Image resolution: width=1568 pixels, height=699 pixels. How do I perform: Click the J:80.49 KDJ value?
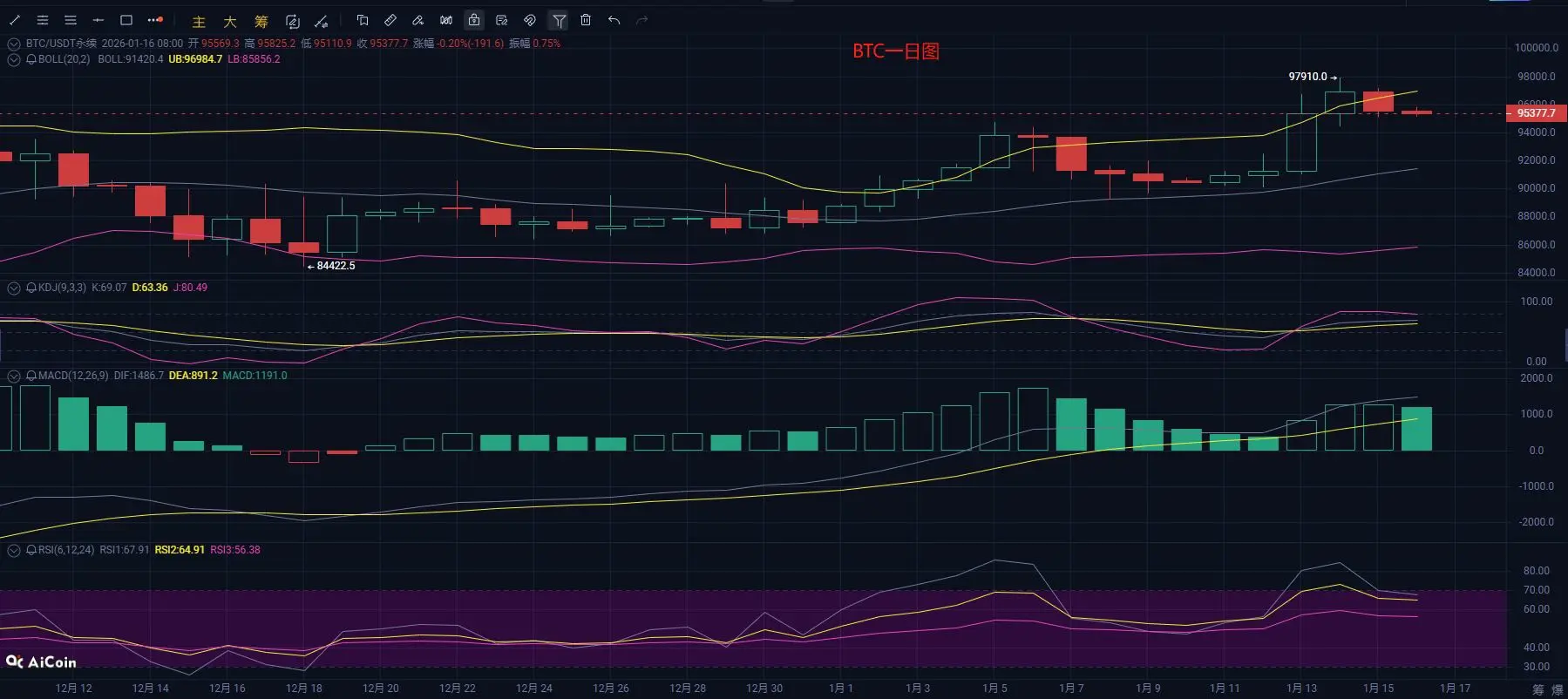click(190, 288)
